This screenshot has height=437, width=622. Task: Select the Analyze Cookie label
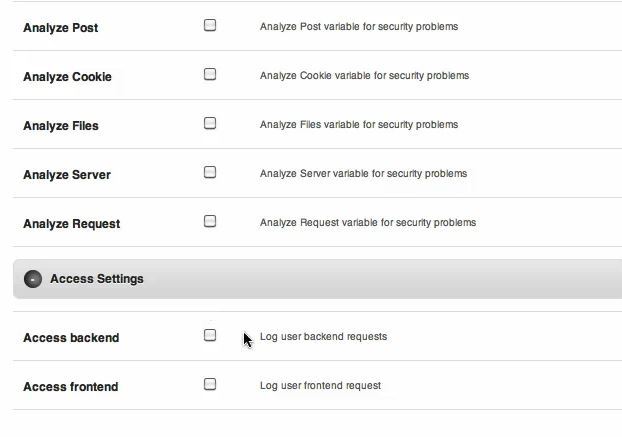(x=67, y=77)
